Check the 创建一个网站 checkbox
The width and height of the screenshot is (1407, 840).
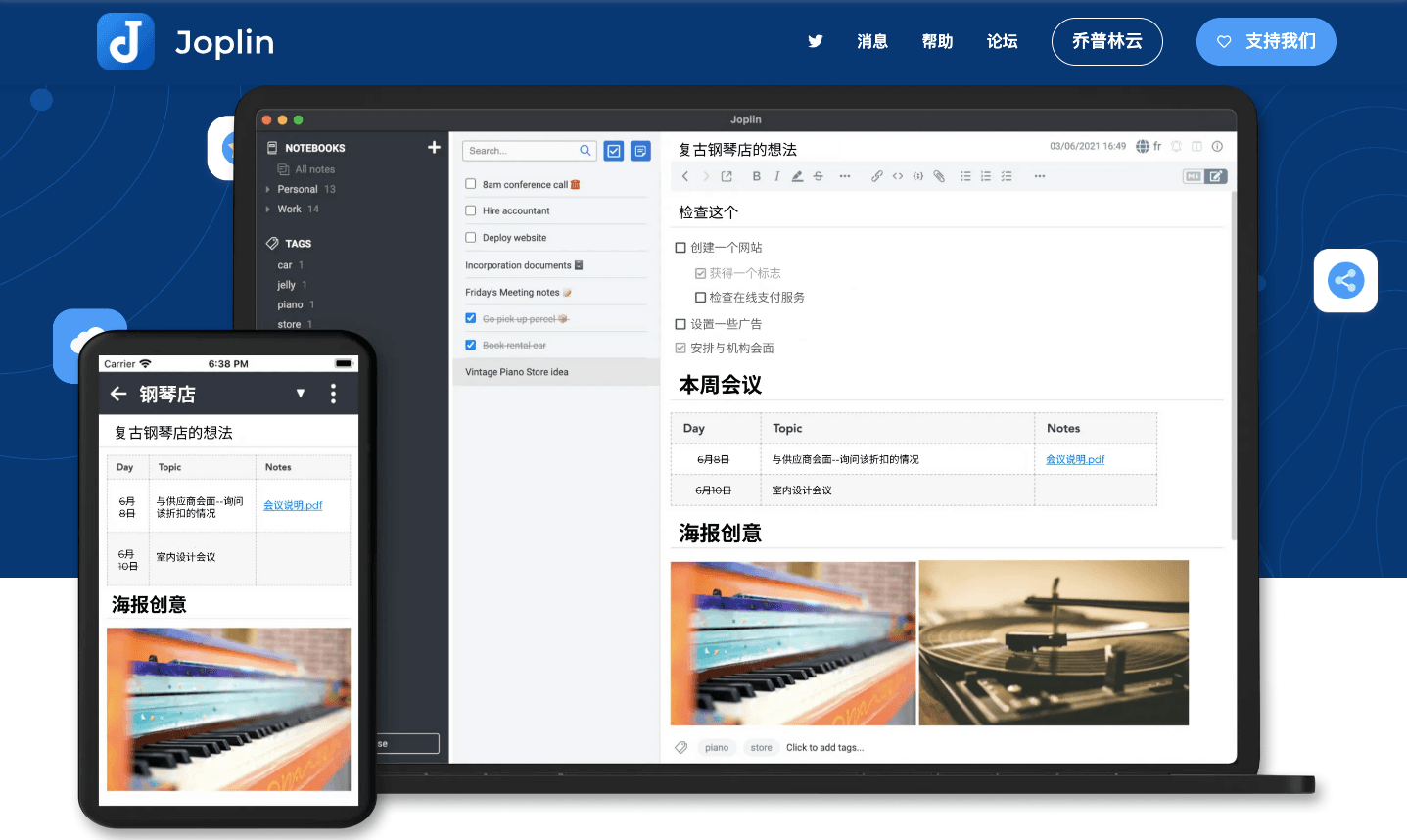point(680,248)
